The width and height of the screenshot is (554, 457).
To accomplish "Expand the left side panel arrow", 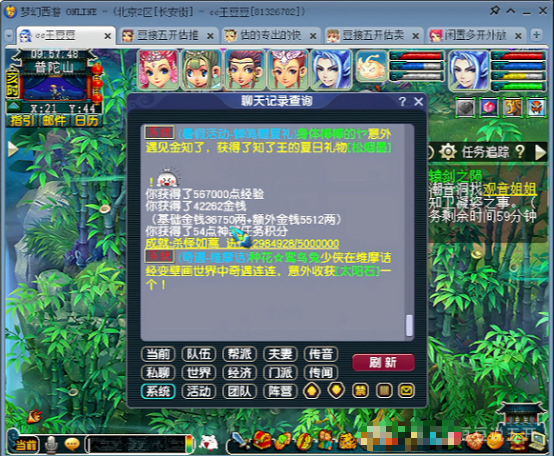I will click(13, 149).
